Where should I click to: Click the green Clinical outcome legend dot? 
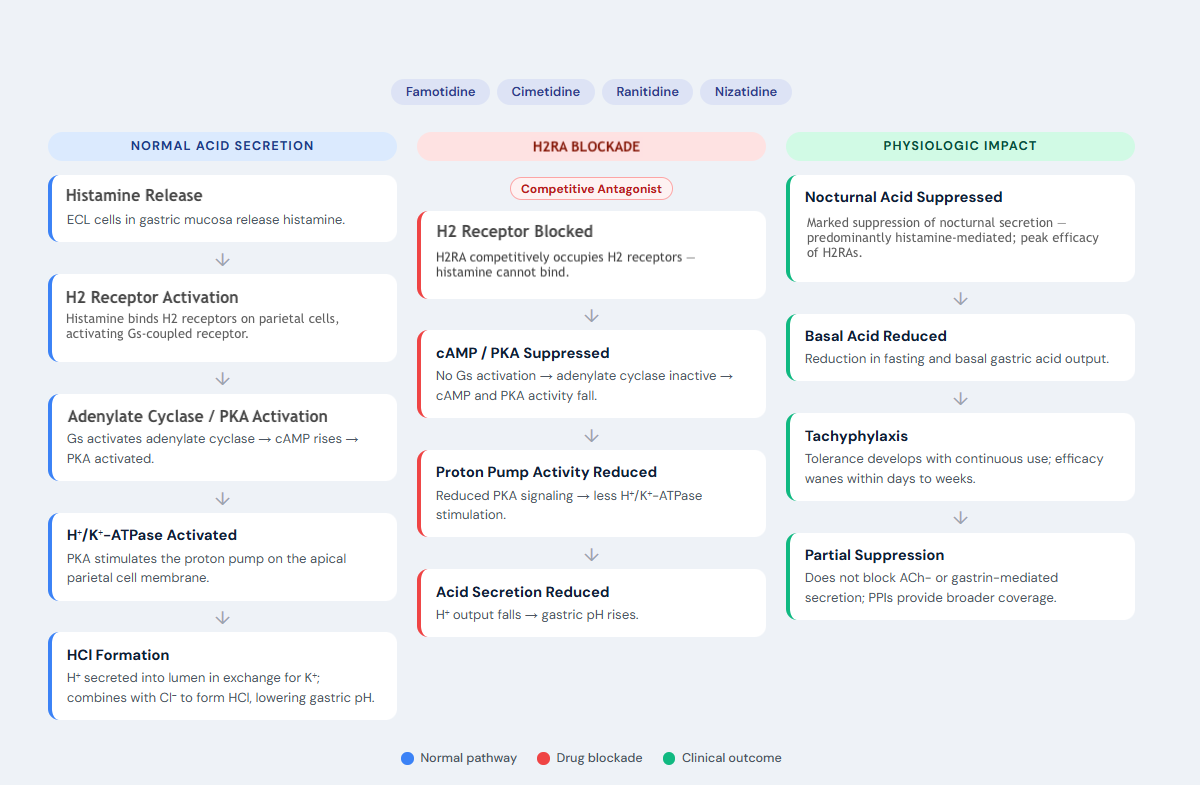[x=669, y=758]
